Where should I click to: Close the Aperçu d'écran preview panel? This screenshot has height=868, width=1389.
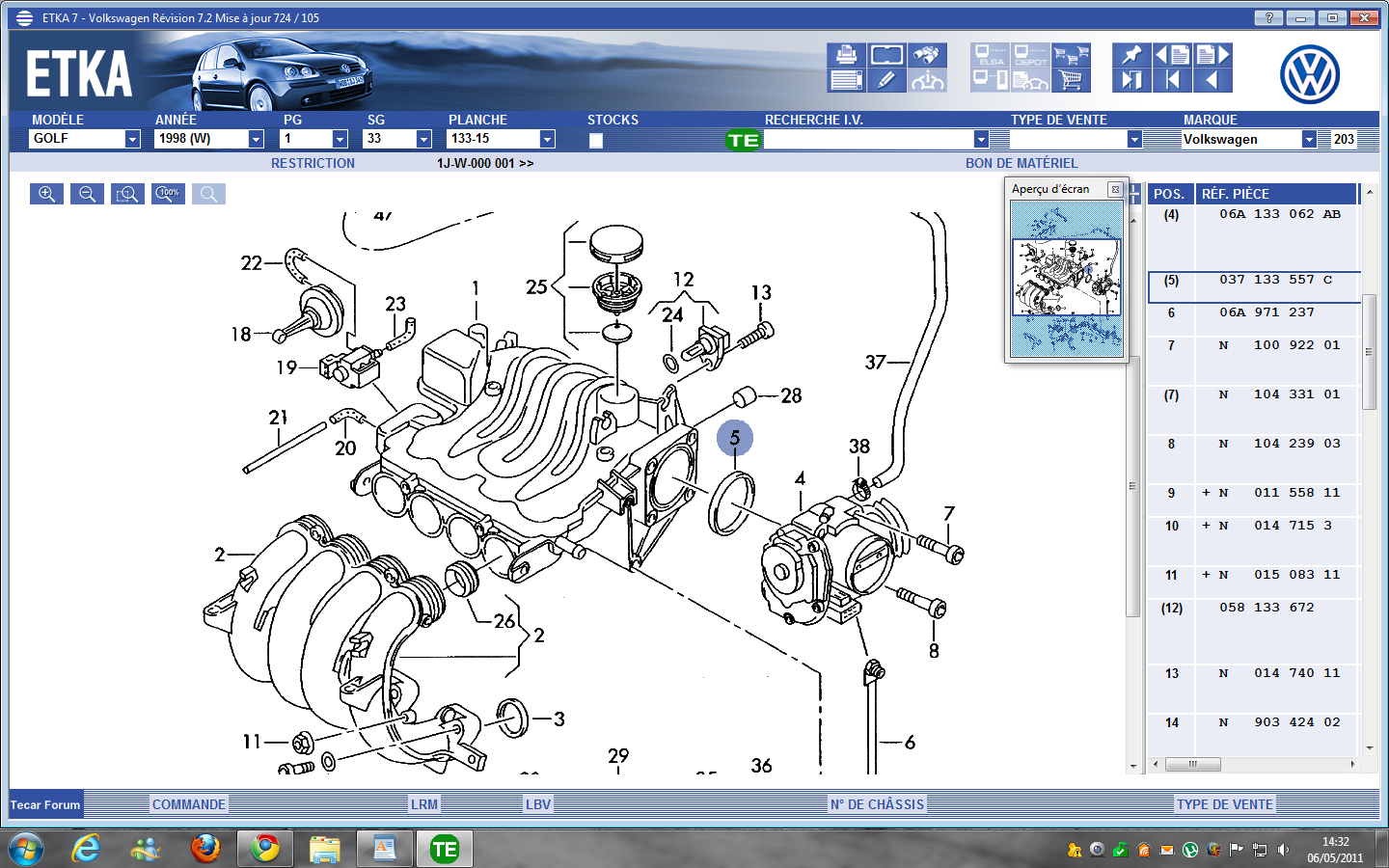pos(1116,189)
